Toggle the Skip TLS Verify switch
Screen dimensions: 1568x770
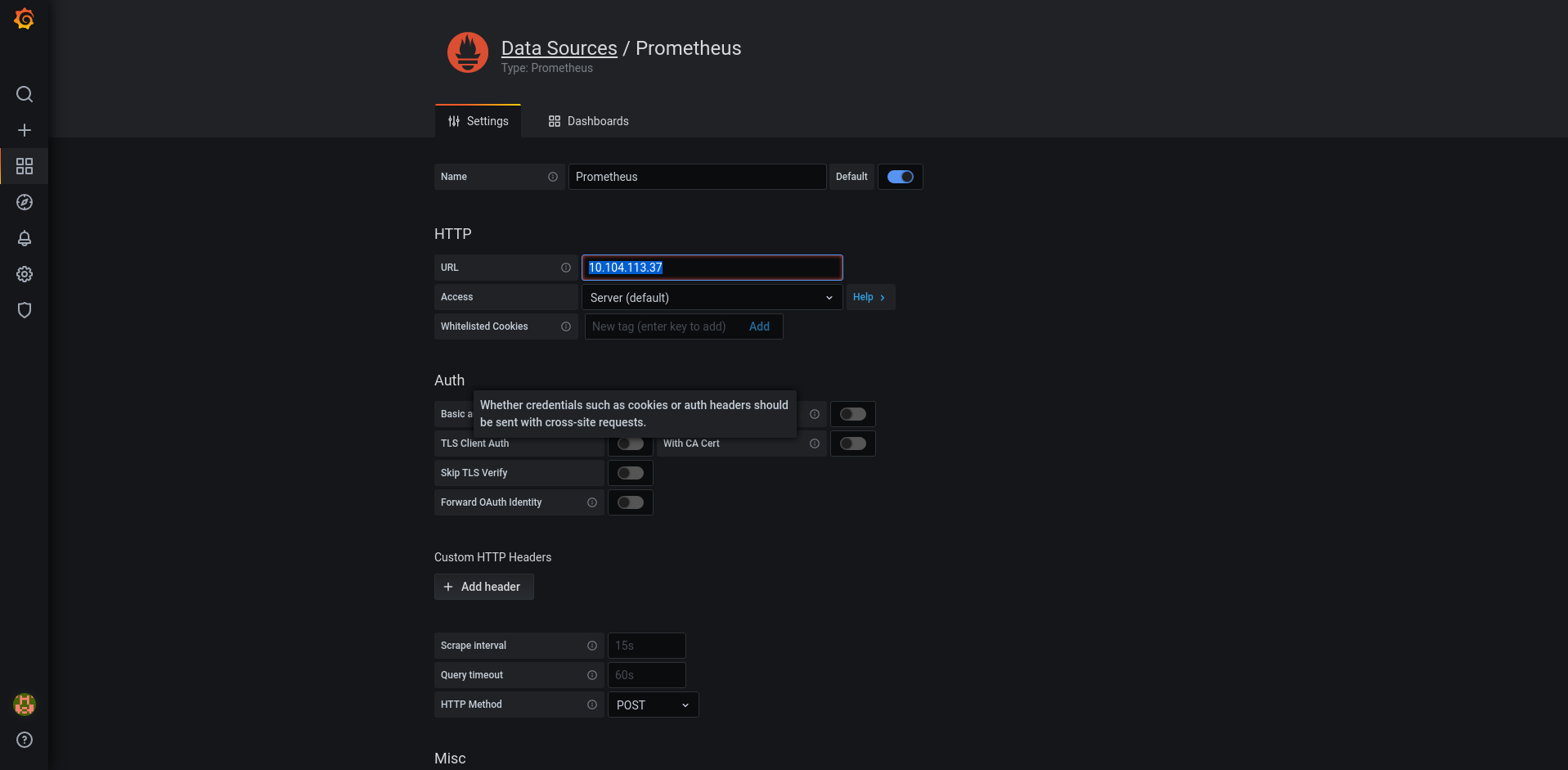tap(631, 473)
